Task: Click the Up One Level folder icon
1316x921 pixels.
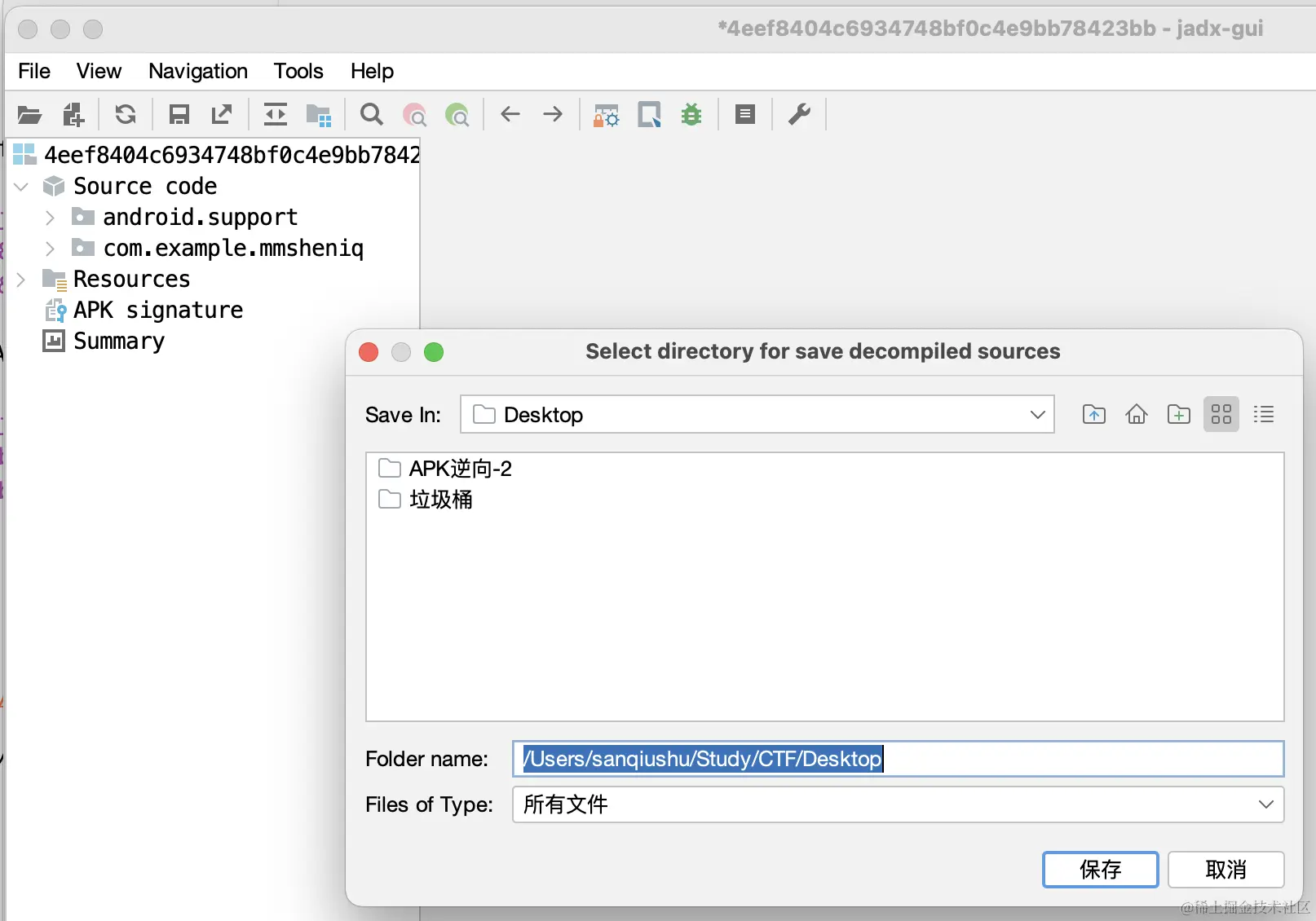Action: (x=1094, y=414)
